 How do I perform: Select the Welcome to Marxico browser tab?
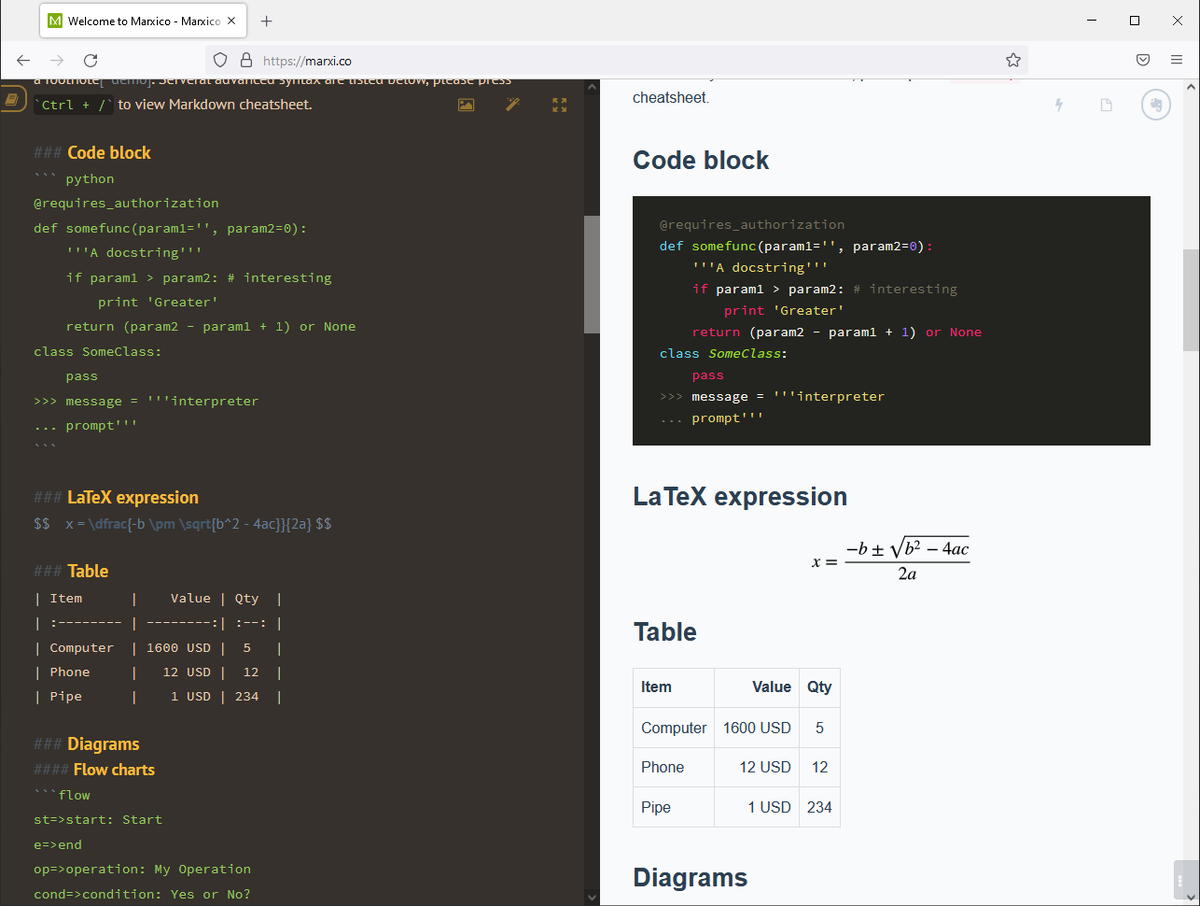tap(142, 20)
